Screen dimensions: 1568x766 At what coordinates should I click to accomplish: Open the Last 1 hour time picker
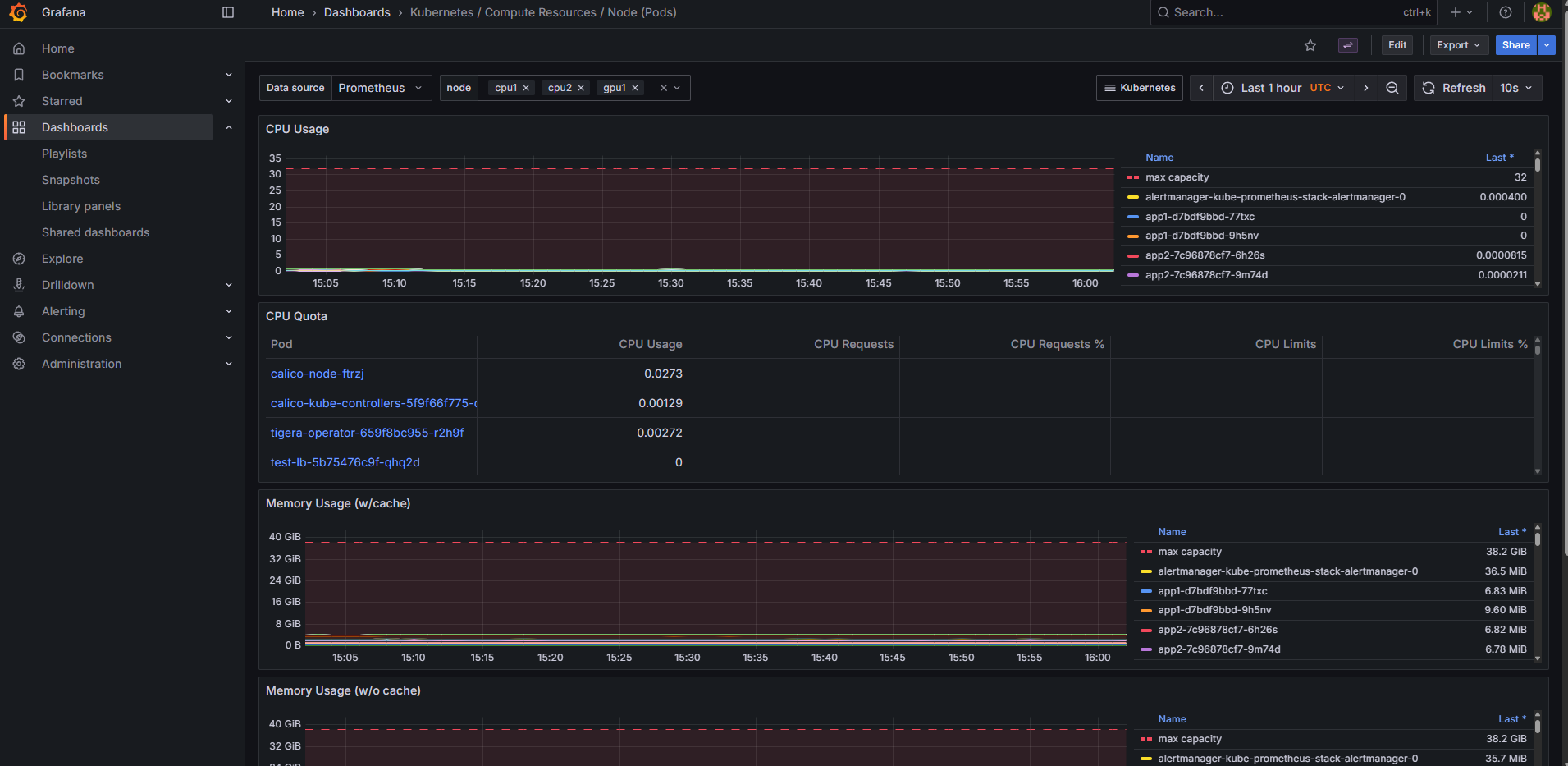[x=1284, y=88]
